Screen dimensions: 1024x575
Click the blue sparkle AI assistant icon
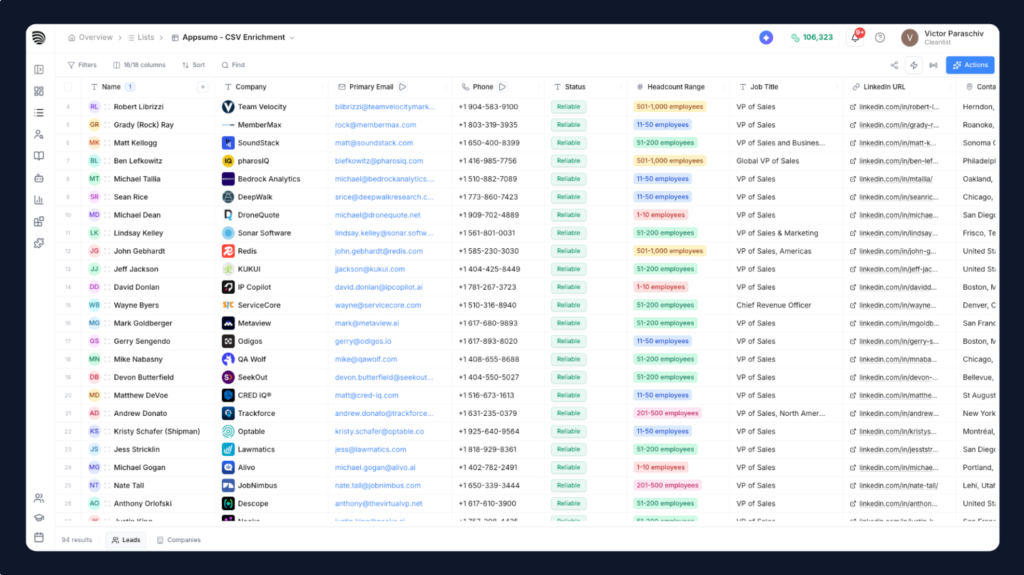click(766, 38)
